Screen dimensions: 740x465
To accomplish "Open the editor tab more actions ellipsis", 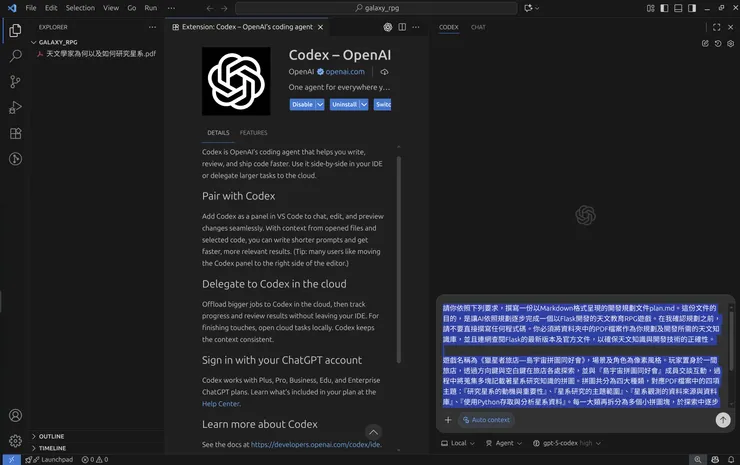I will 416,27.
